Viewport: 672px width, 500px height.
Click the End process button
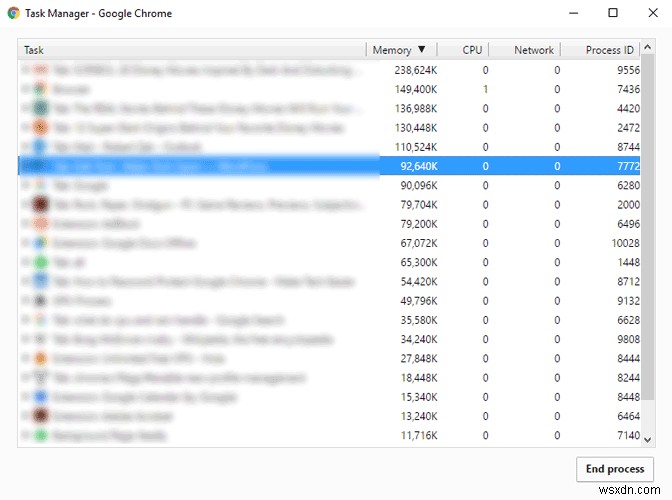tap(615, 469)
